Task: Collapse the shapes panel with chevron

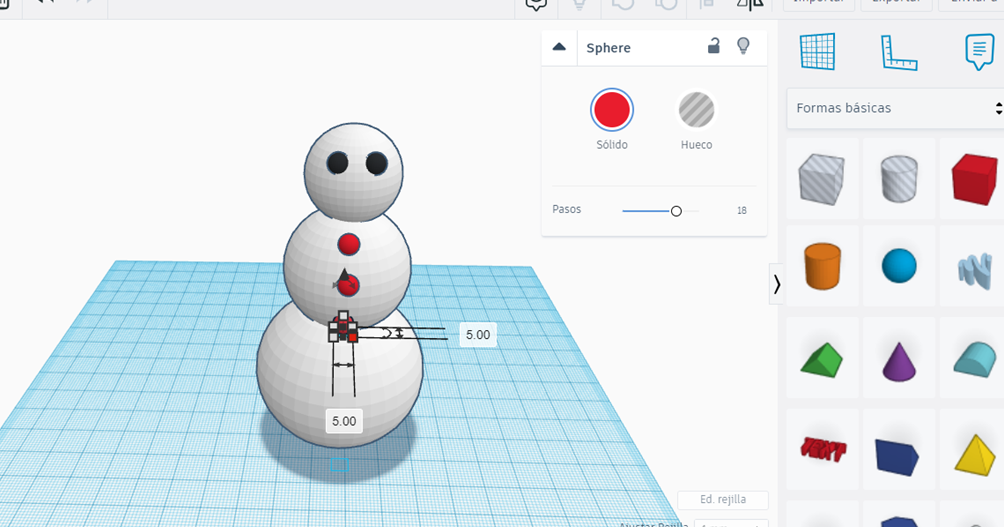Action: click(x=777, y=284)
